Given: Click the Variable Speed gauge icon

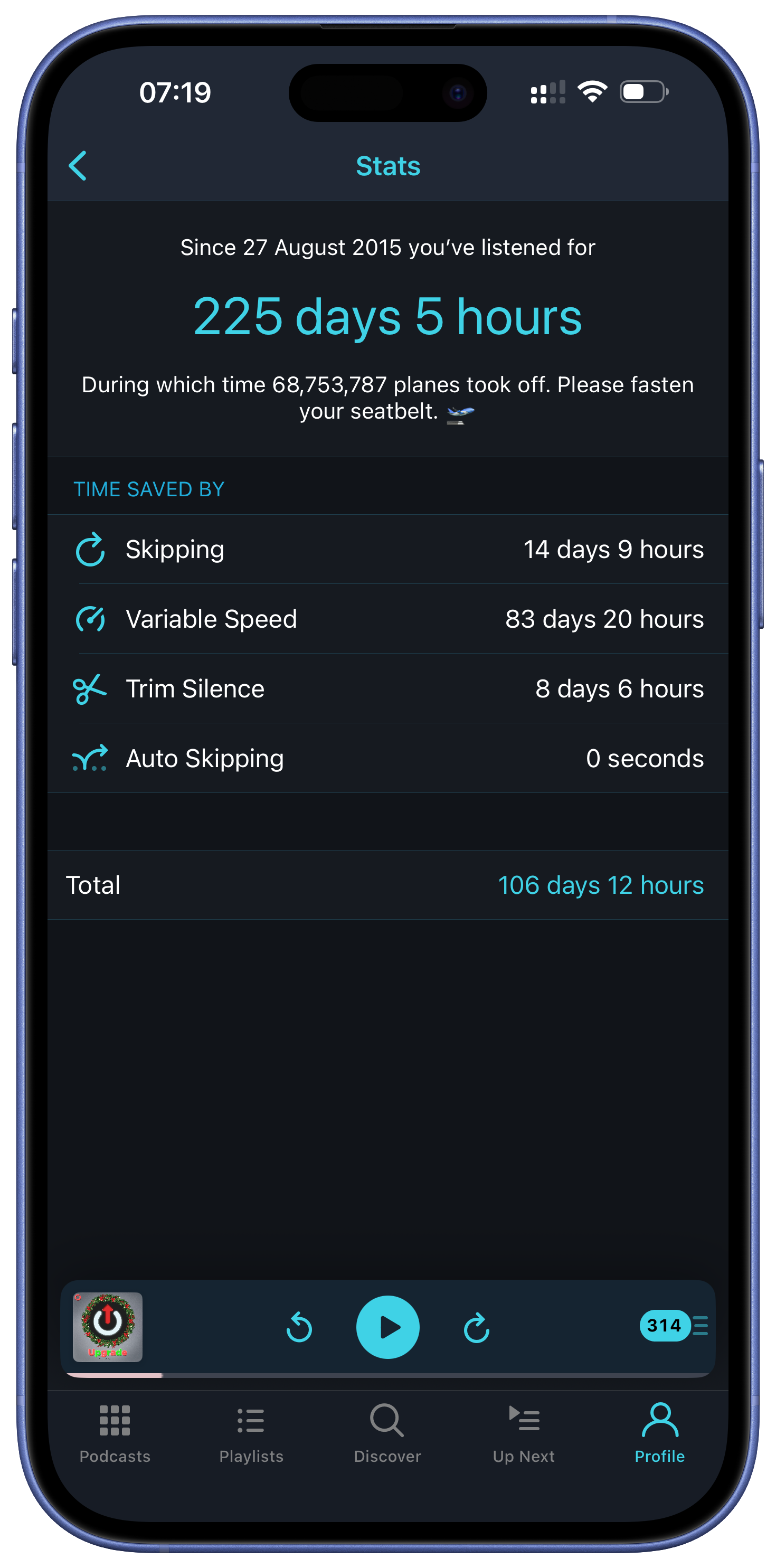Looking at the screenshot, I should click(90, 619).
